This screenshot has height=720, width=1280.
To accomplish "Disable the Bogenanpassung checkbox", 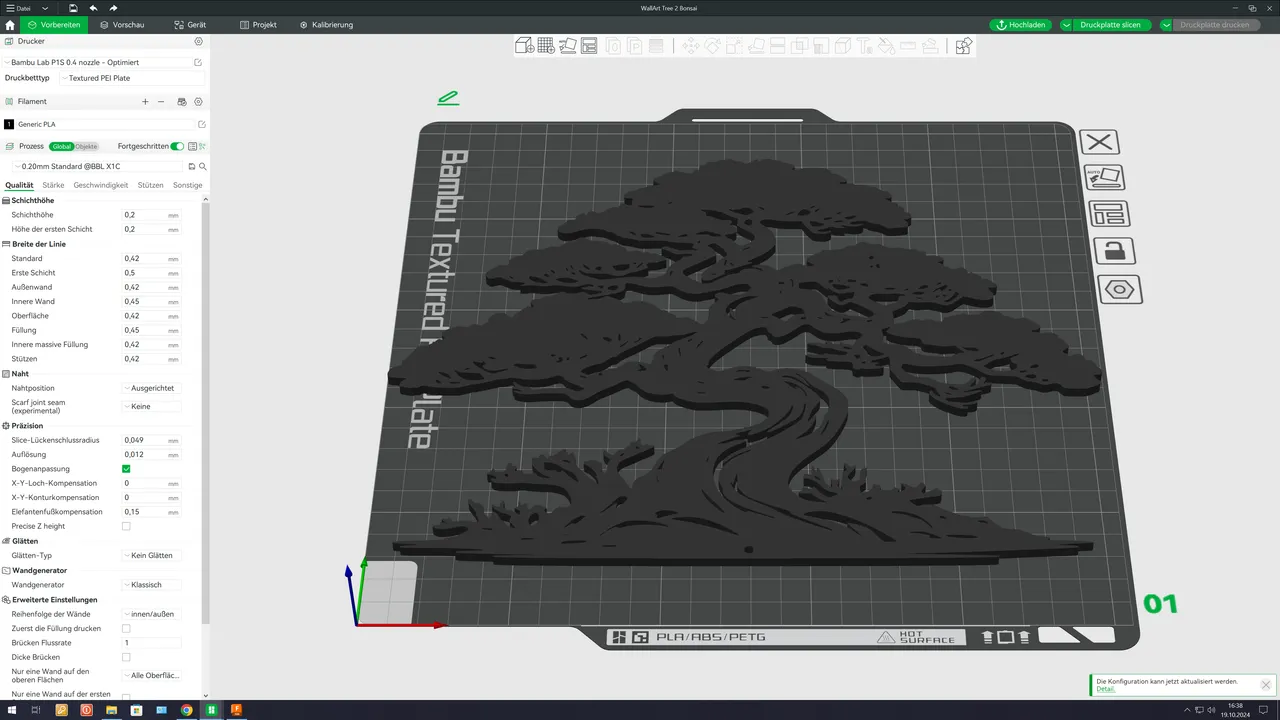I will click(x=126, y=468).
